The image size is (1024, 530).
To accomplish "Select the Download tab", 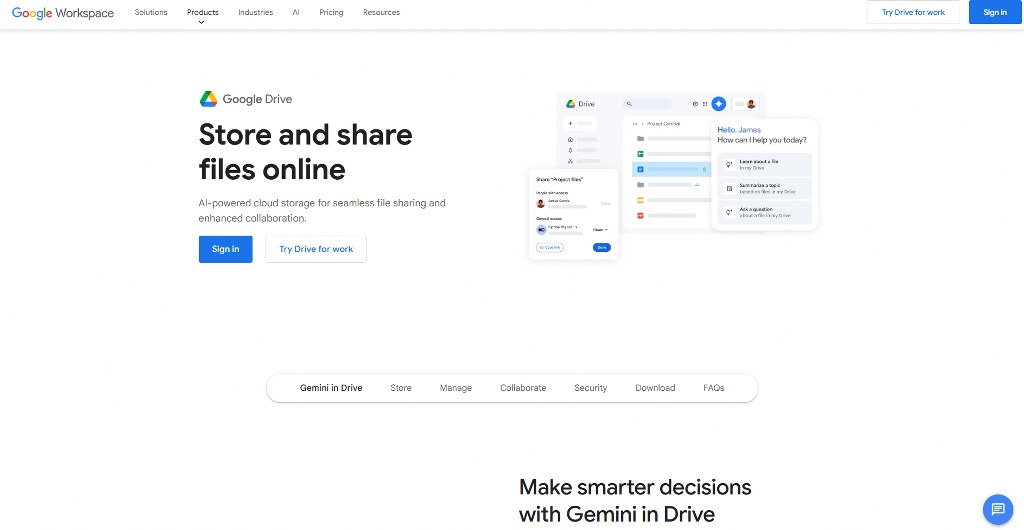I will [655, 388].
